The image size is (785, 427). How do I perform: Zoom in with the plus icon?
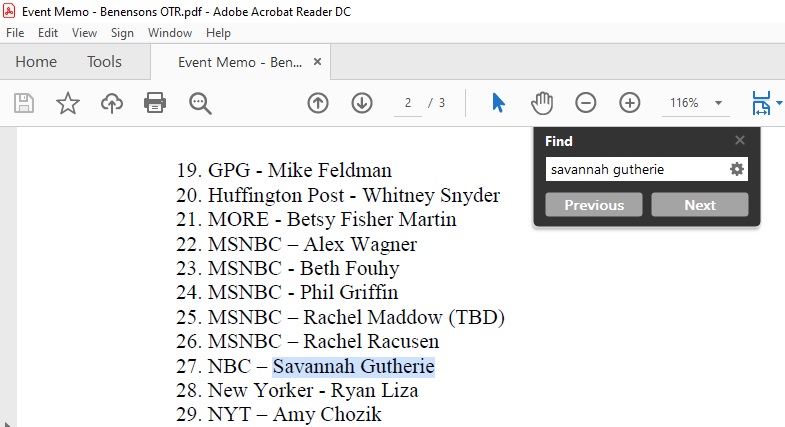point(629,103)
